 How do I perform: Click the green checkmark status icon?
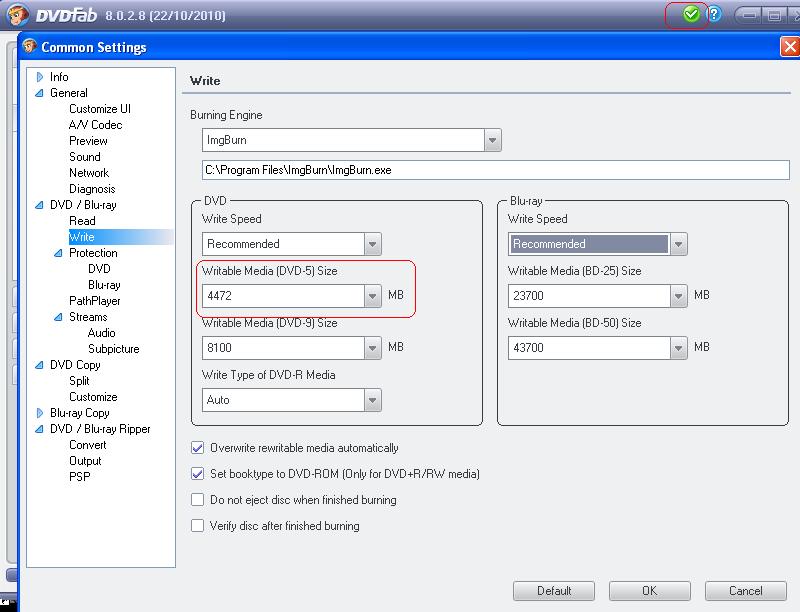pyautogui.click(x=690, y=15)
